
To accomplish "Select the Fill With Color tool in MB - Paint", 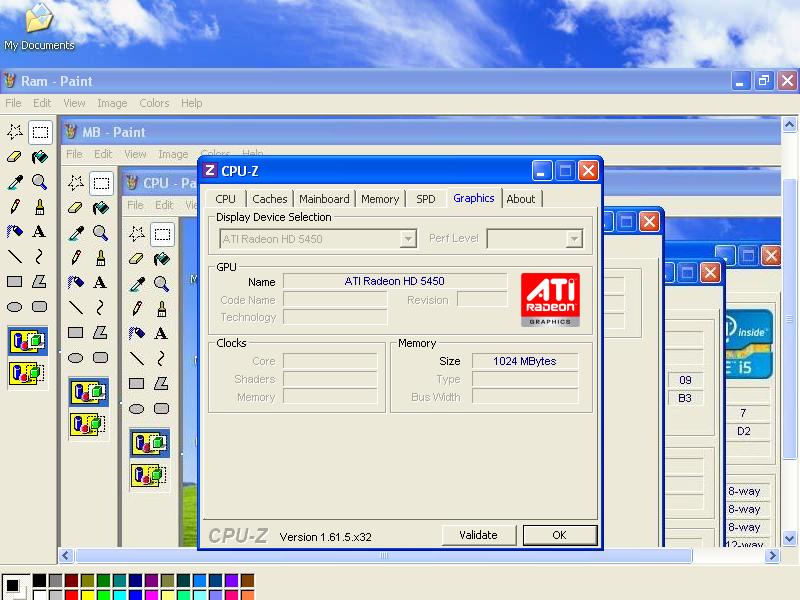I will [100, 208].
